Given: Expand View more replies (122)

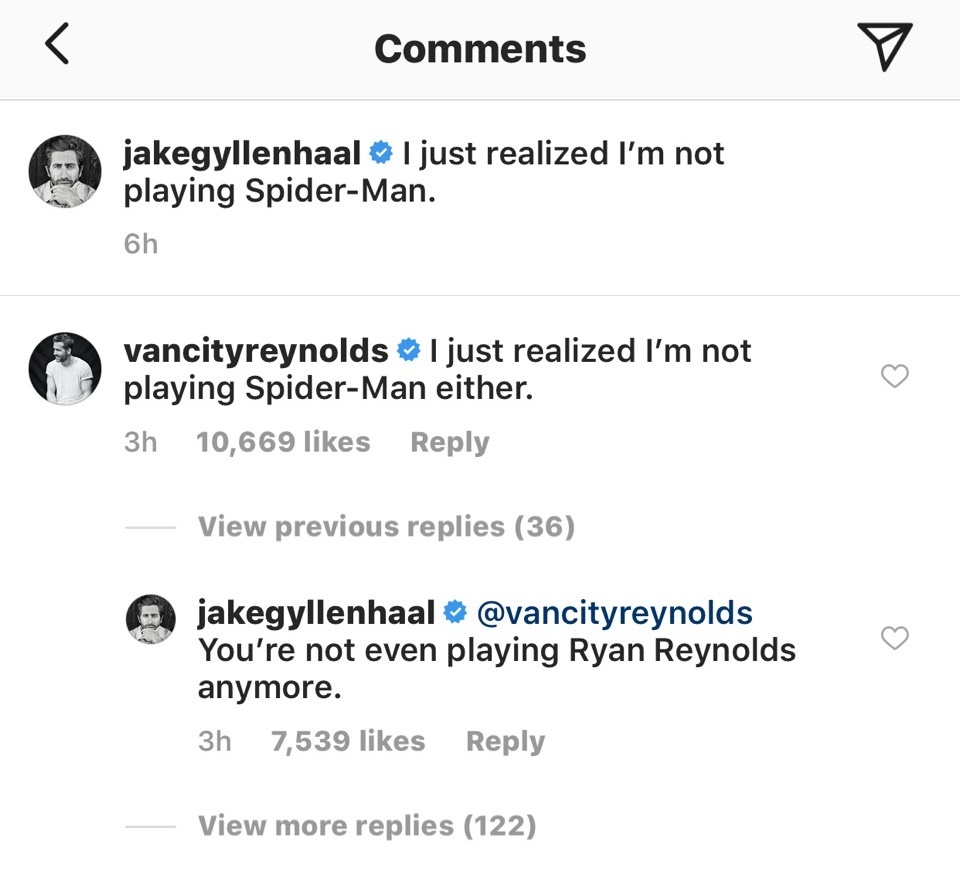Looking at the screenshot, I should (x=366, y=825).
